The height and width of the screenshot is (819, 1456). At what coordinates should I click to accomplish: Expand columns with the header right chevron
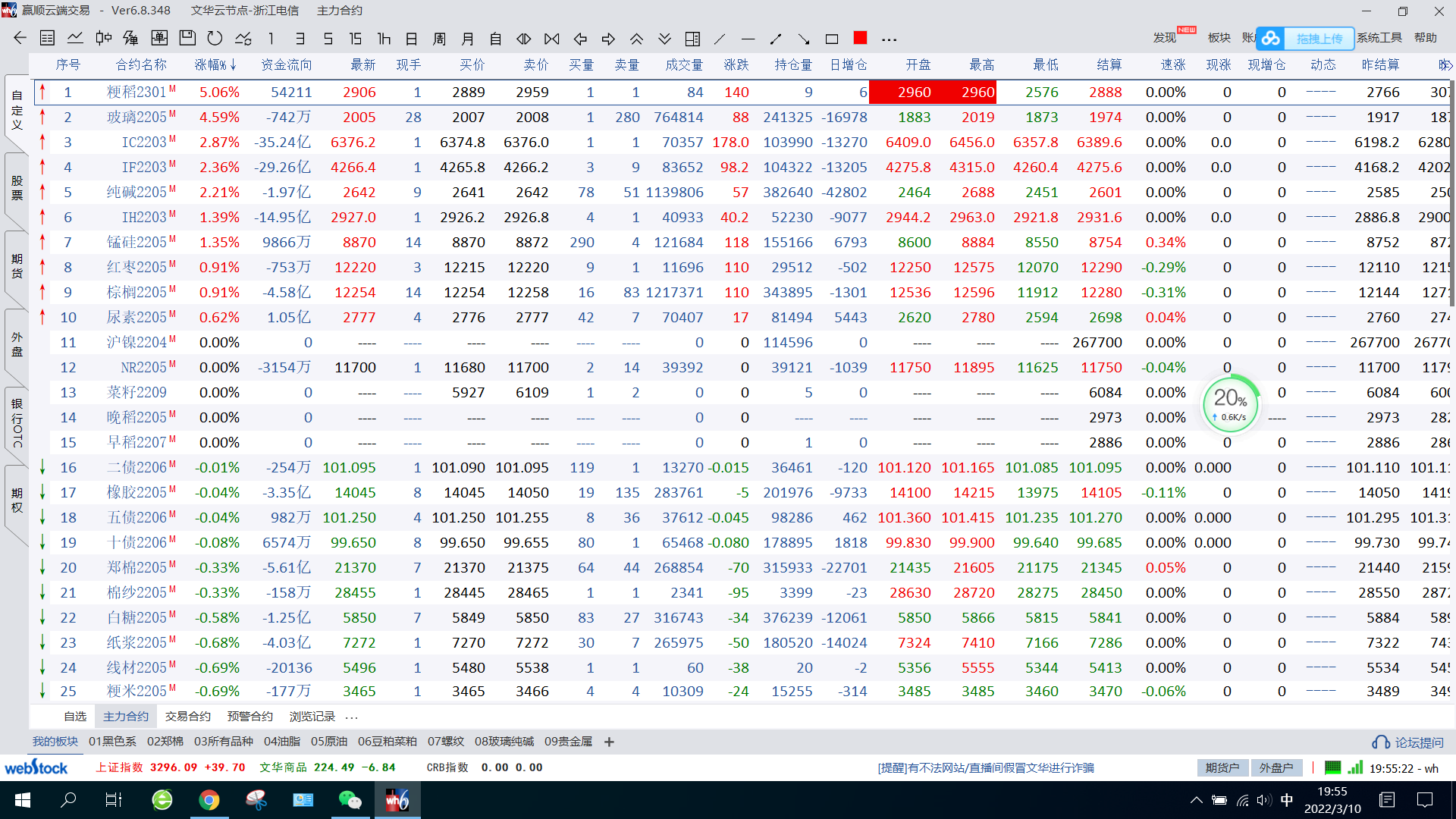click(1449, 65)
